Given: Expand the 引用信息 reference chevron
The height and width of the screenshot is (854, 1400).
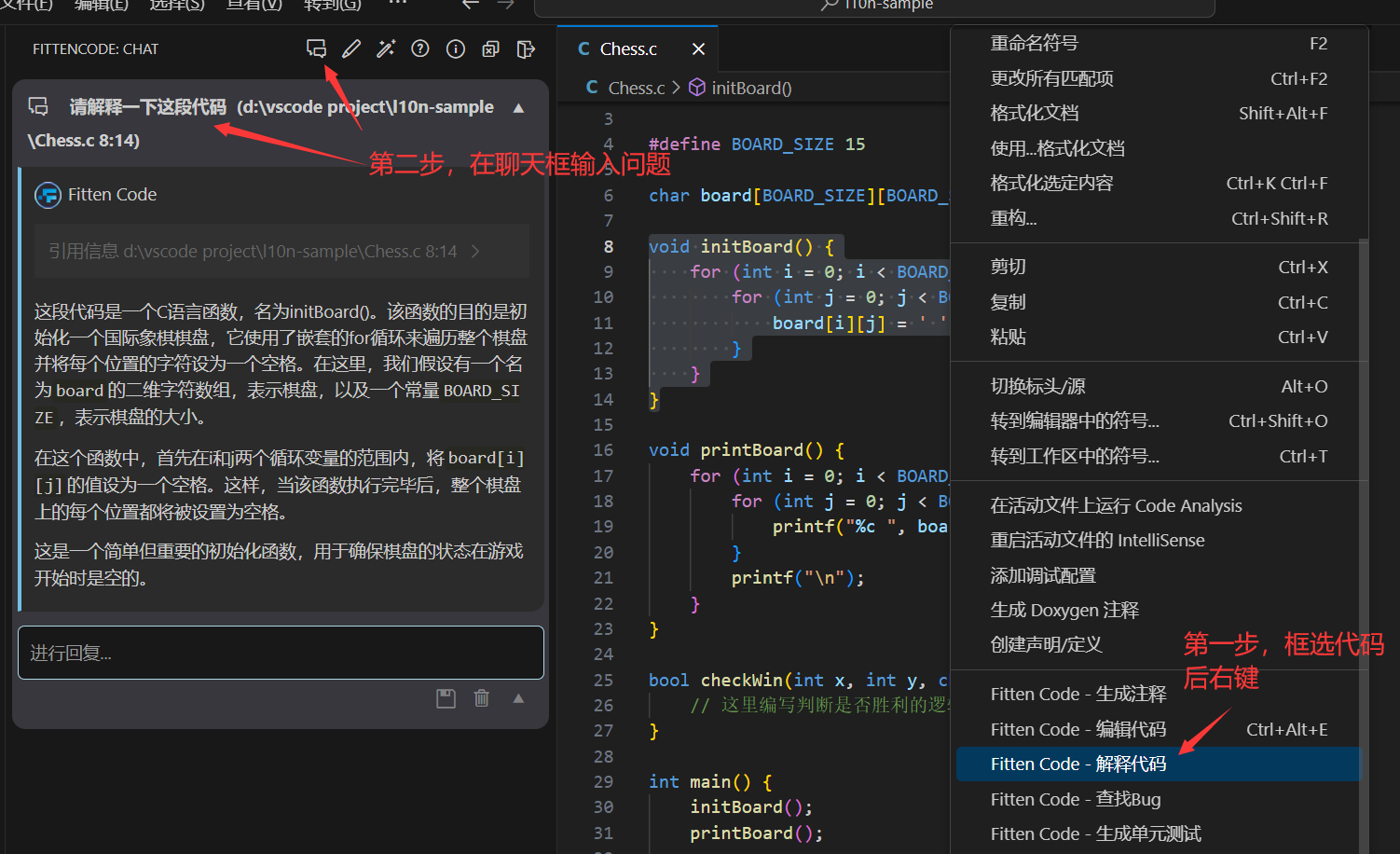Looking at the screenshot, I should pyautogui.click(x=475, y=251).
